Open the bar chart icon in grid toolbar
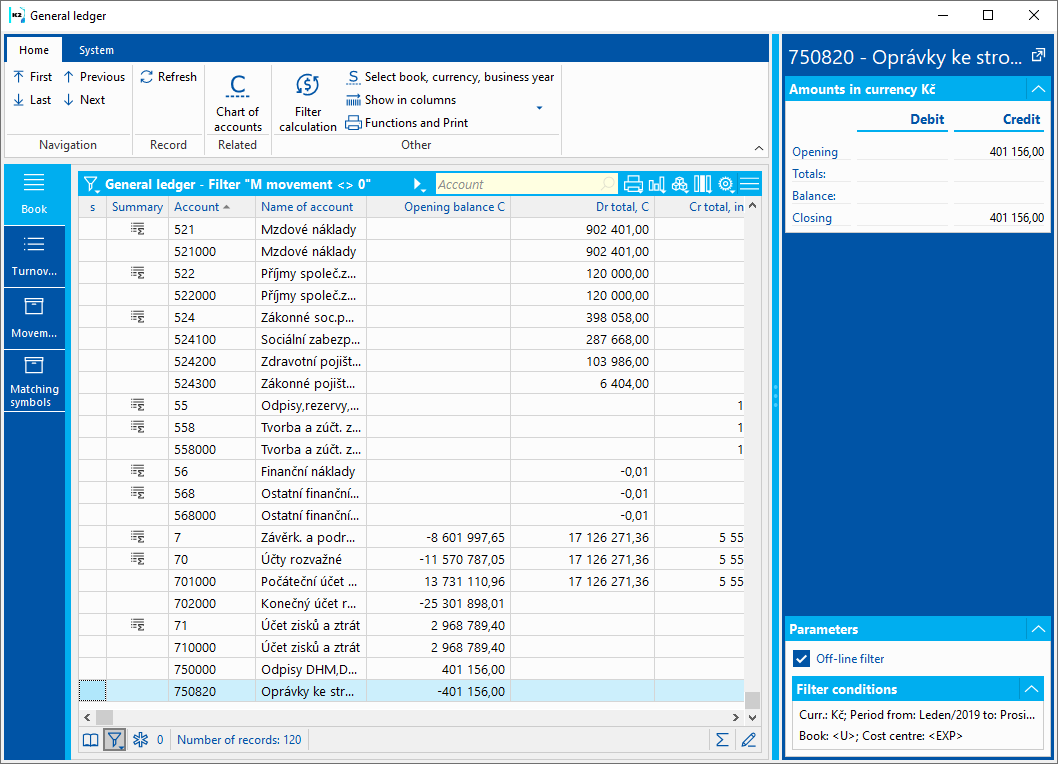This screenshot has width=1058, height=764. (x=657, y=184)
